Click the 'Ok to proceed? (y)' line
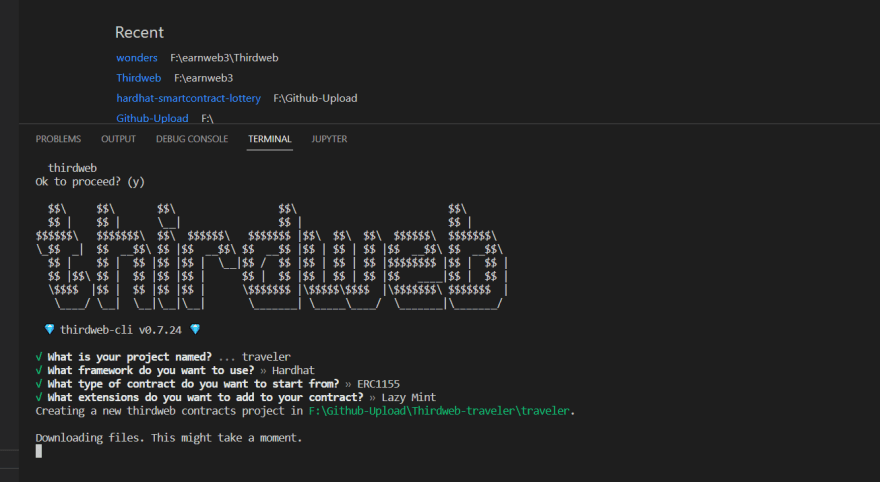This screenshot has height=482, width=880. point(90,182)
